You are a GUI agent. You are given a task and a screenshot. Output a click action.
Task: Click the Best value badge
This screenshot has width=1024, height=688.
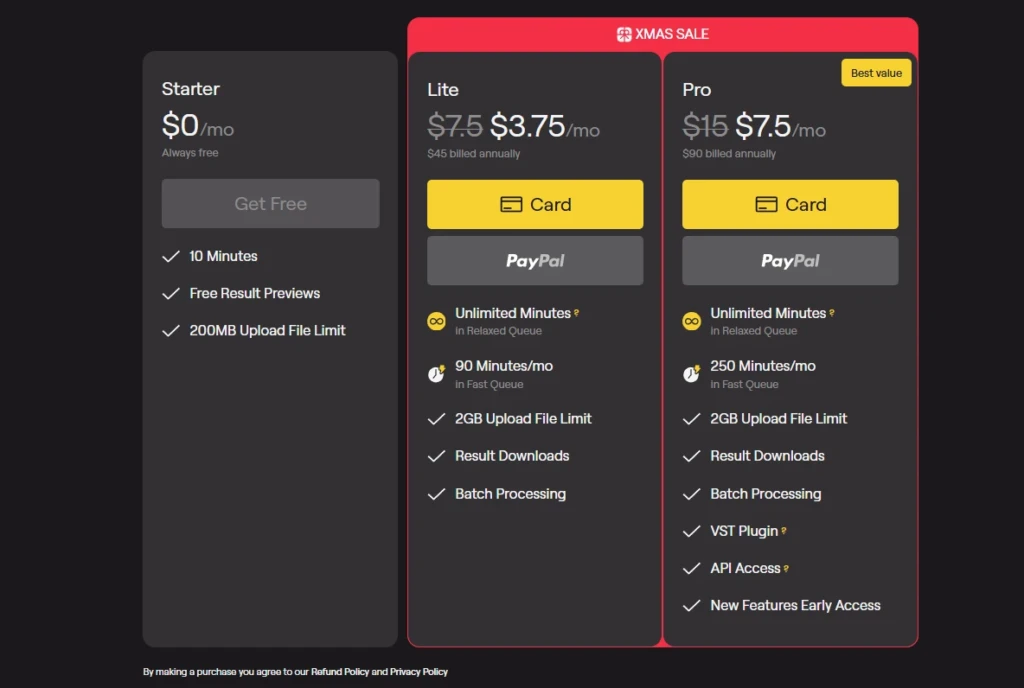tap(876, 73)
